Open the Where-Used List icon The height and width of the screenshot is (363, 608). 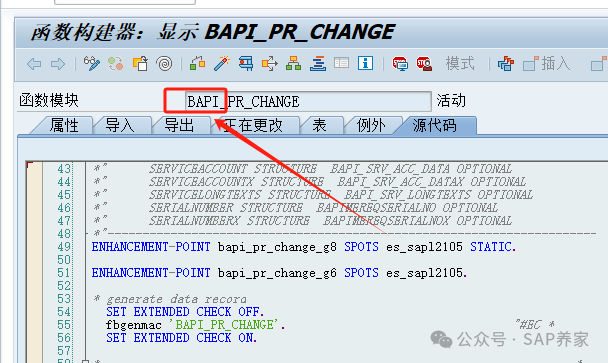point(270,64)
